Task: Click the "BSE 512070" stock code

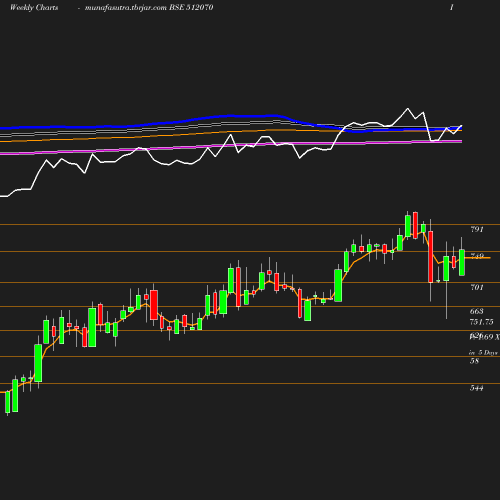Action: [191, 7]
